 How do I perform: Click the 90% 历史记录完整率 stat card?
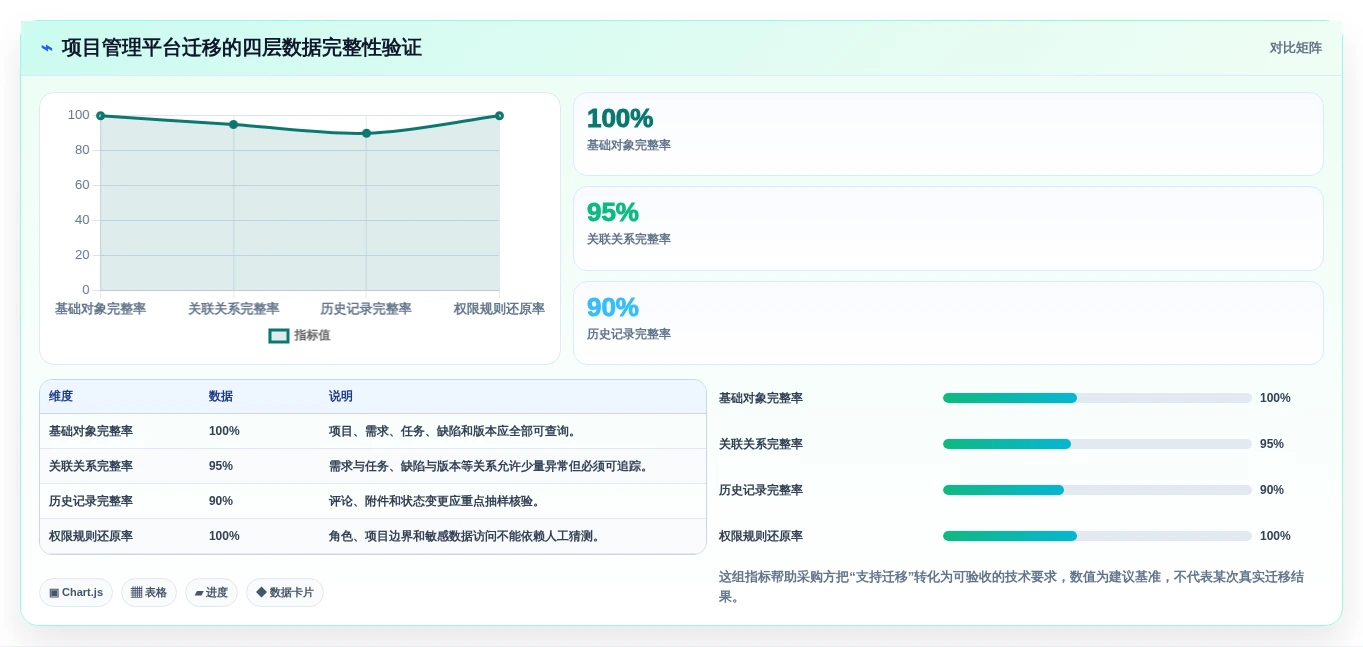pos(948,323)
